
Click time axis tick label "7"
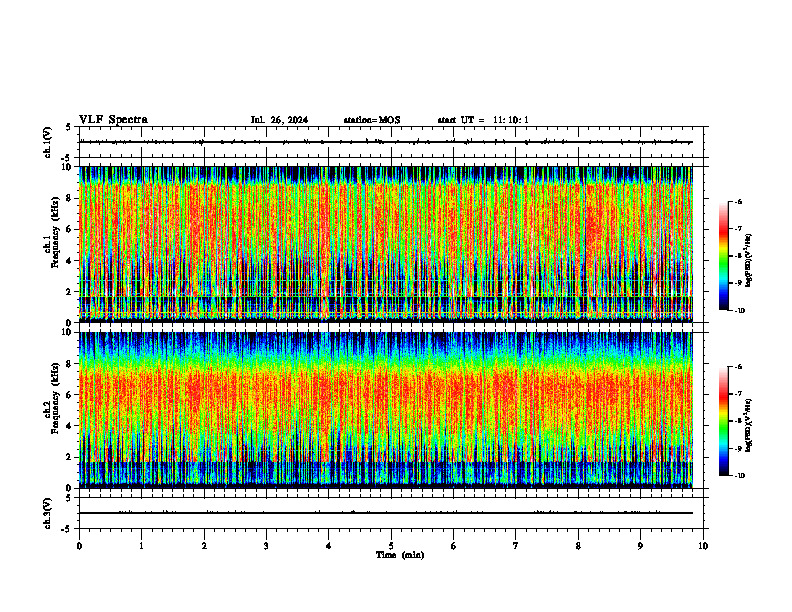click(516, 546)
